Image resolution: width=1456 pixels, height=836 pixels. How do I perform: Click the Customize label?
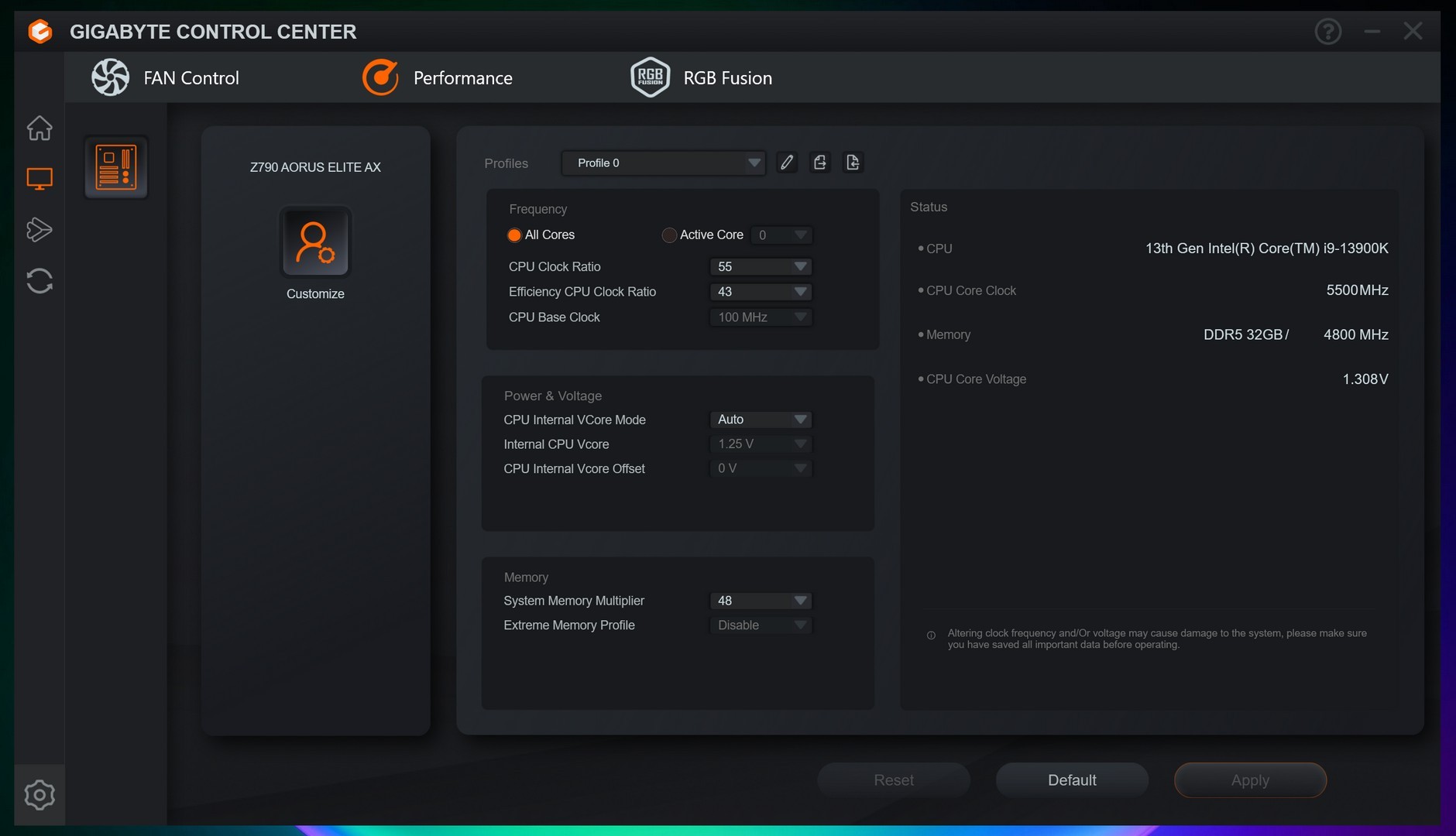315,294
